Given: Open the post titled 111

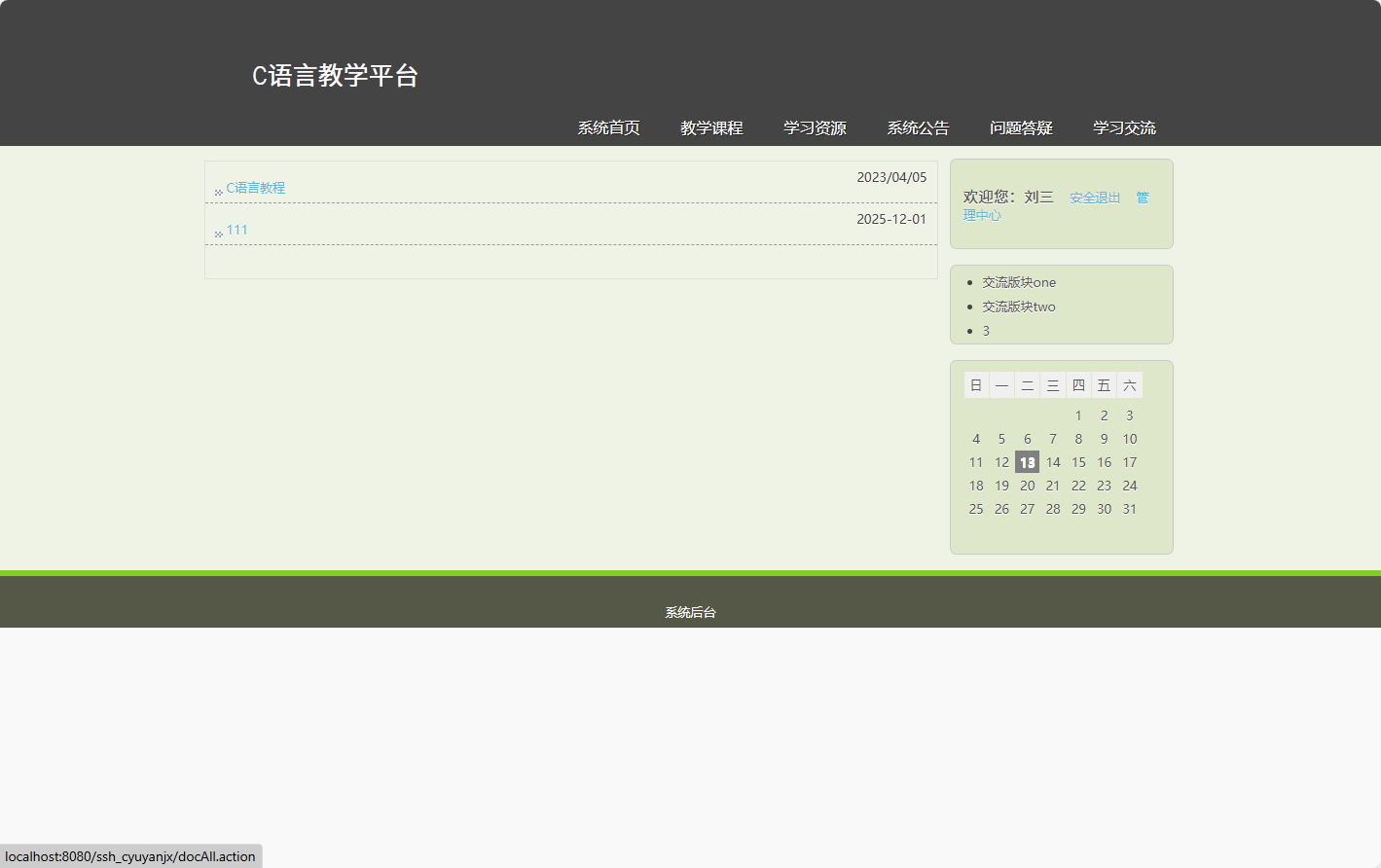Looking at the screenshot, I should pyautogui.click(x=236, y=229).
